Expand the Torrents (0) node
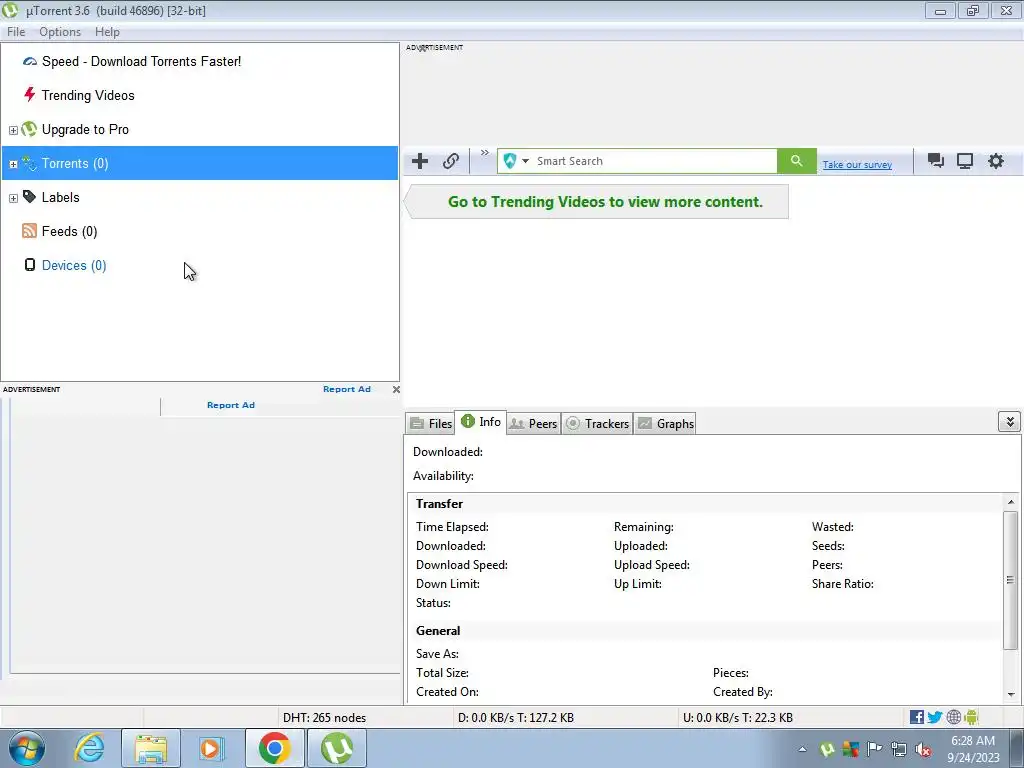The width and height of the screenshot is (1024, 768). 13,164
